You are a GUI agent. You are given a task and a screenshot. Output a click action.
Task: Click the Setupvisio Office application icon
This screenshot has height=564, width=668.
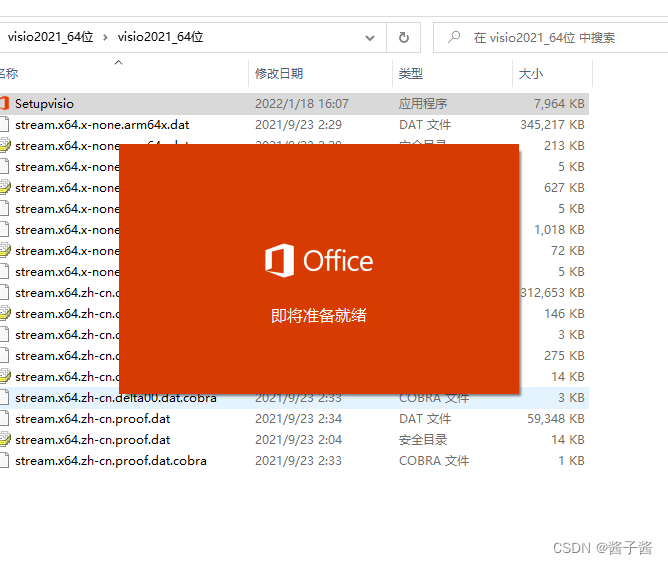coord(4,104)
